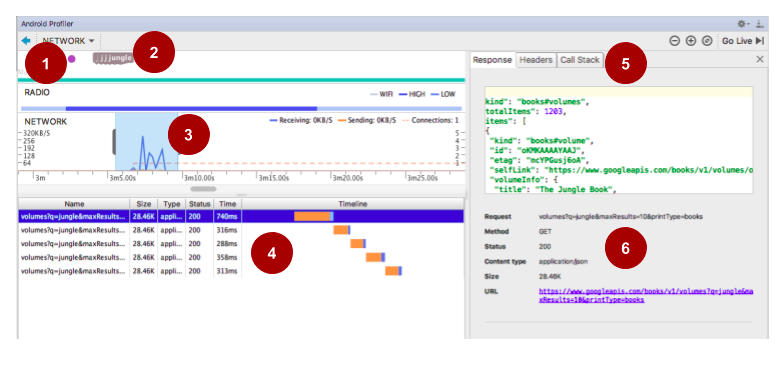
Task: Click the blue back arrow icon
Action: click(x=26, y=40)
